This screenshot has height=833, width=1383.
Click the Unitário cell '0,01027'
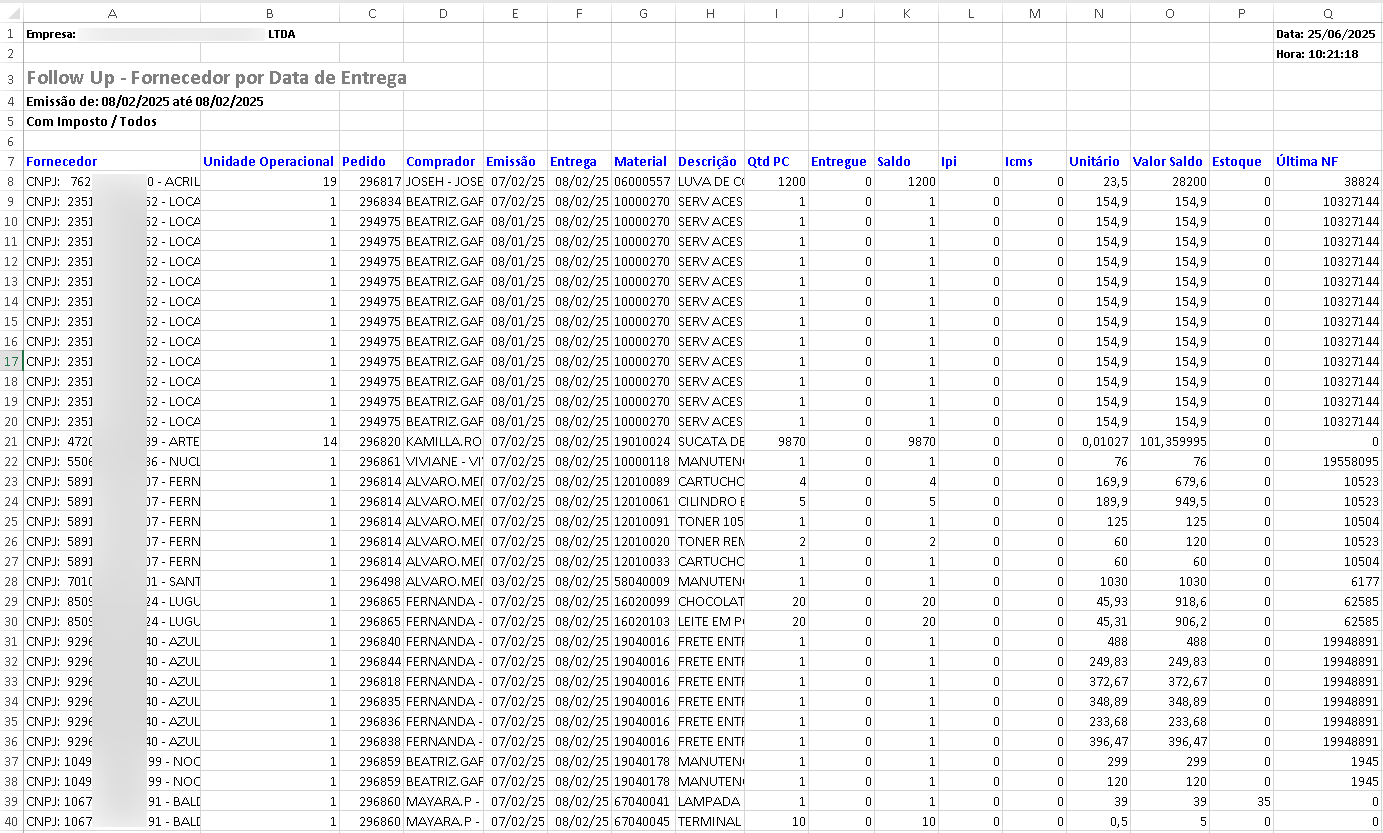[x=1098, y=441]
